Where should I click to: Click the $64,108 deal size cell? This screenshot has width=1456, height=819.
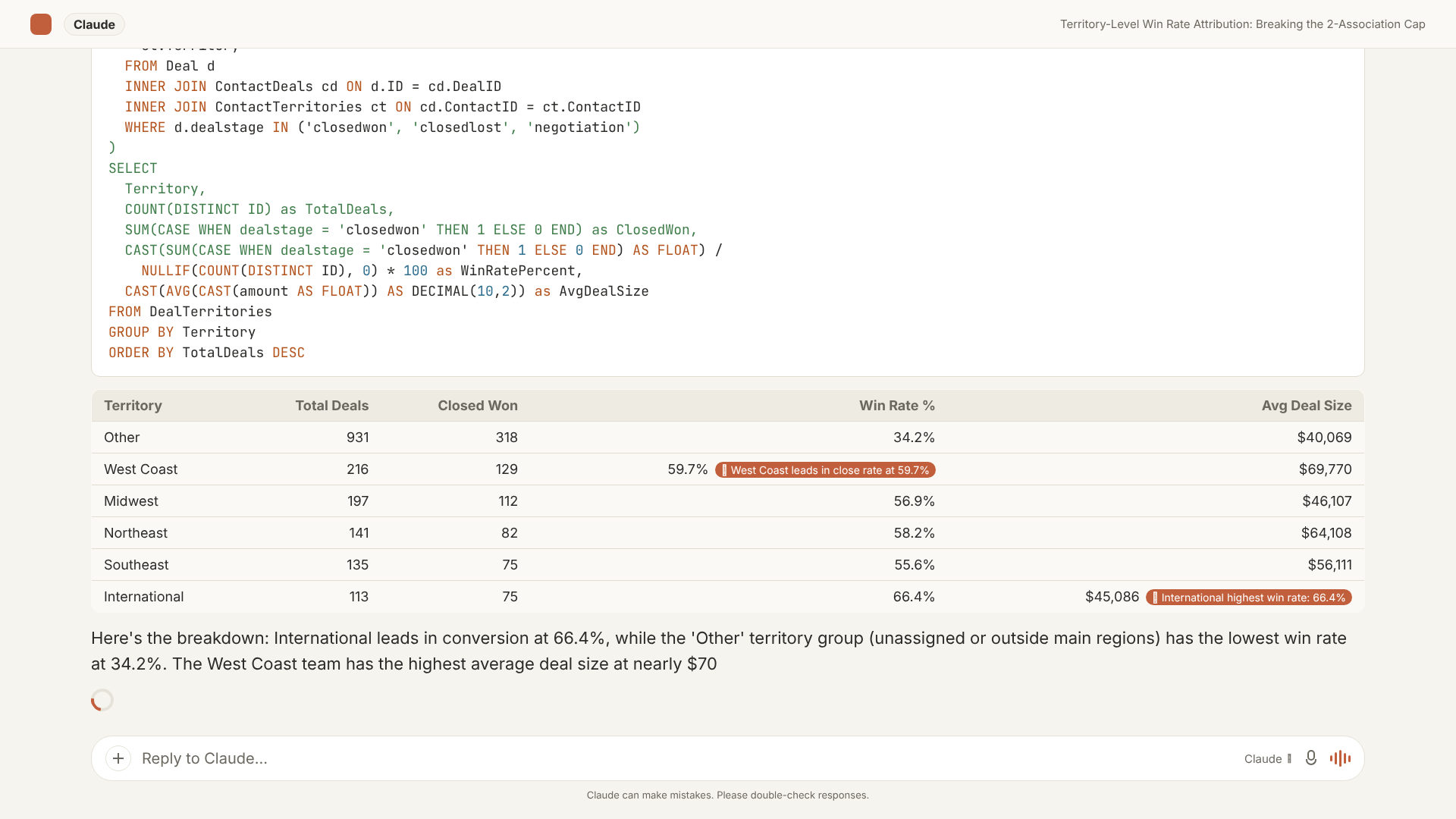pyautogui.click(x=1326, y=533)
